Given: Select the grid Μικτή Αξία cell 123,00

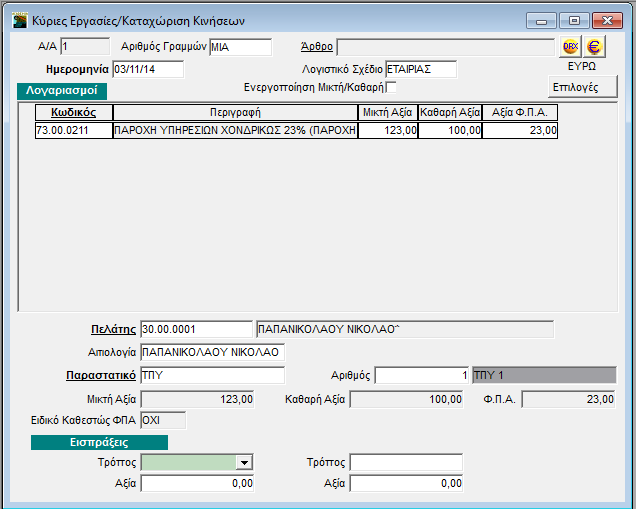Looking at the screenshot, I should pyautogui.click(x=388, y=130).
